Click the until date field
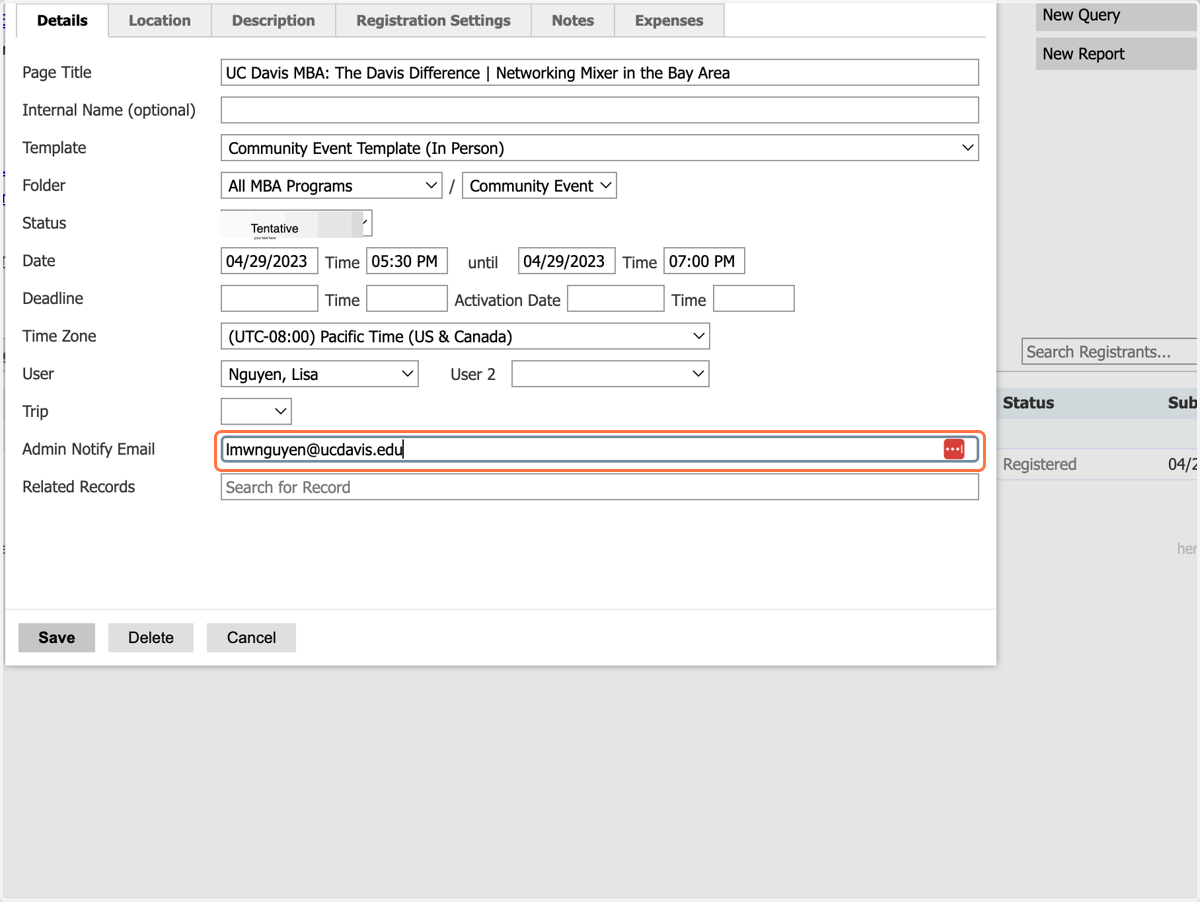The image size is (1200, 902). click(566, 261)
